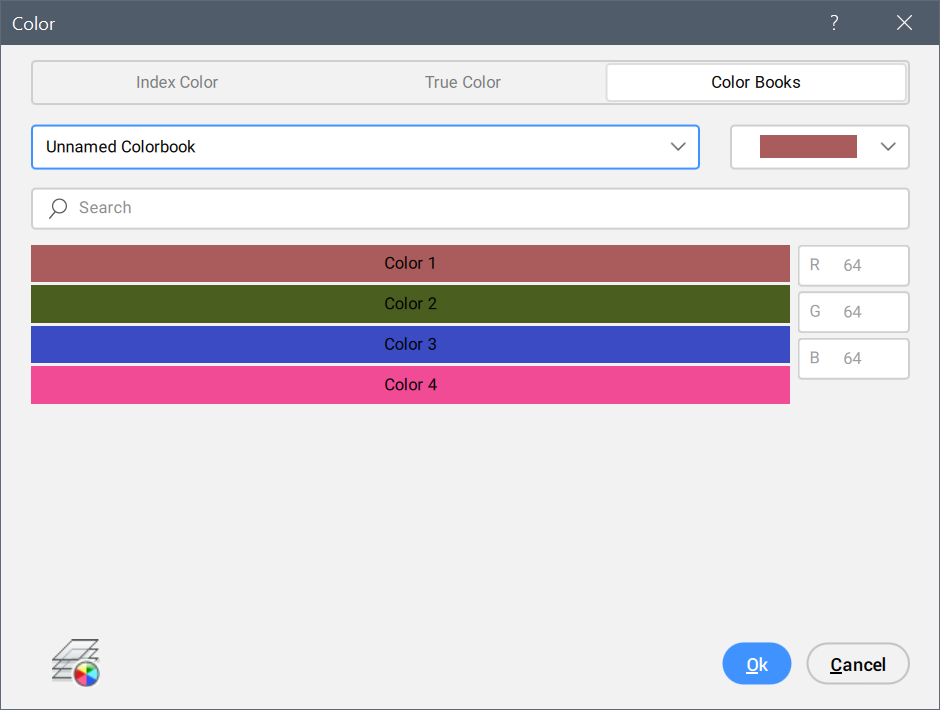The width and height of the screenshot is (940, 710).
Task: Click the layers color wheel icon
Action: pyautogui.click(x=76, y=662)
